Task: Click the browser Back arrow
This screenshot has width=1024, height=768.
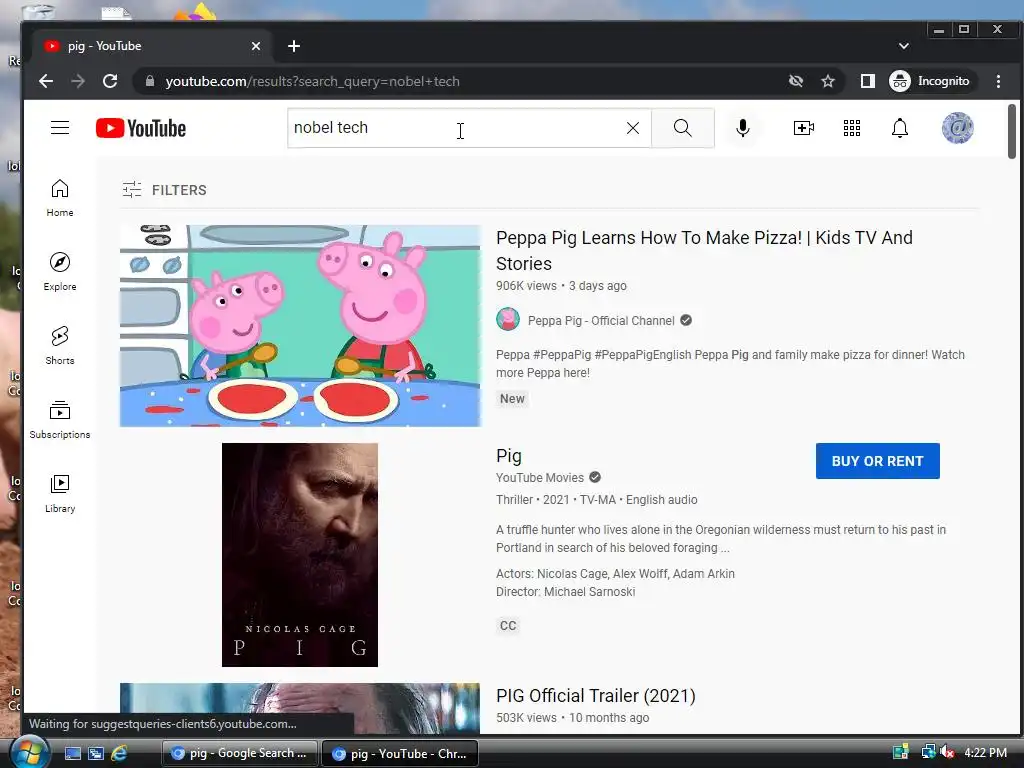Action: [46, 81]
